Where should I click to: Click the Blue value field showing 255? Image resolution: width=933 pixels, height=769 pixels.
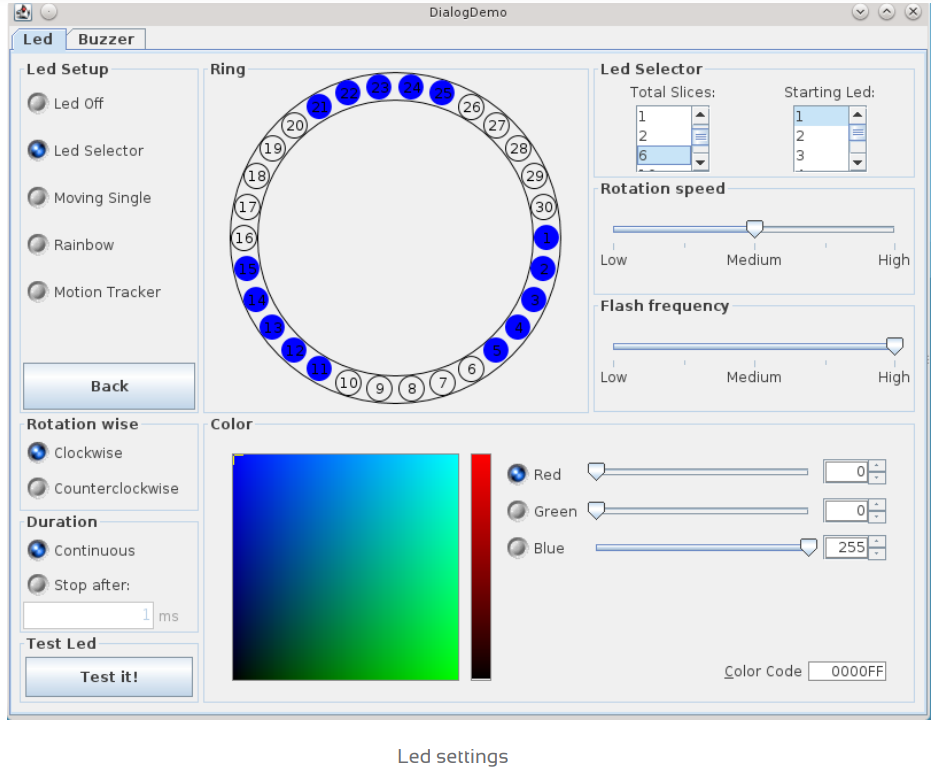(x=846, y=548)
